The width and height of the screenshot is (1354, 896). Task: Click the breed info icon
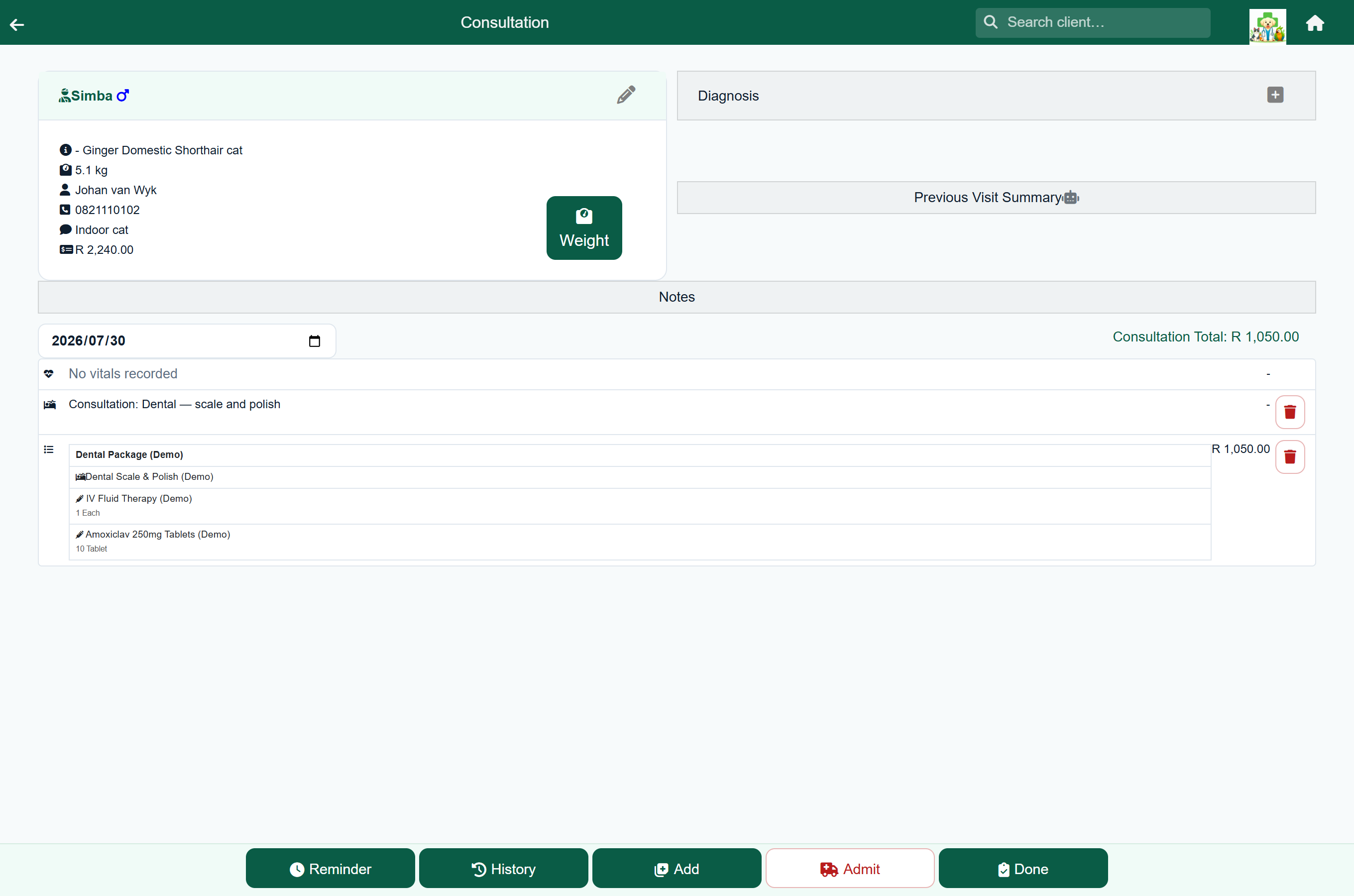coord(66,150)
